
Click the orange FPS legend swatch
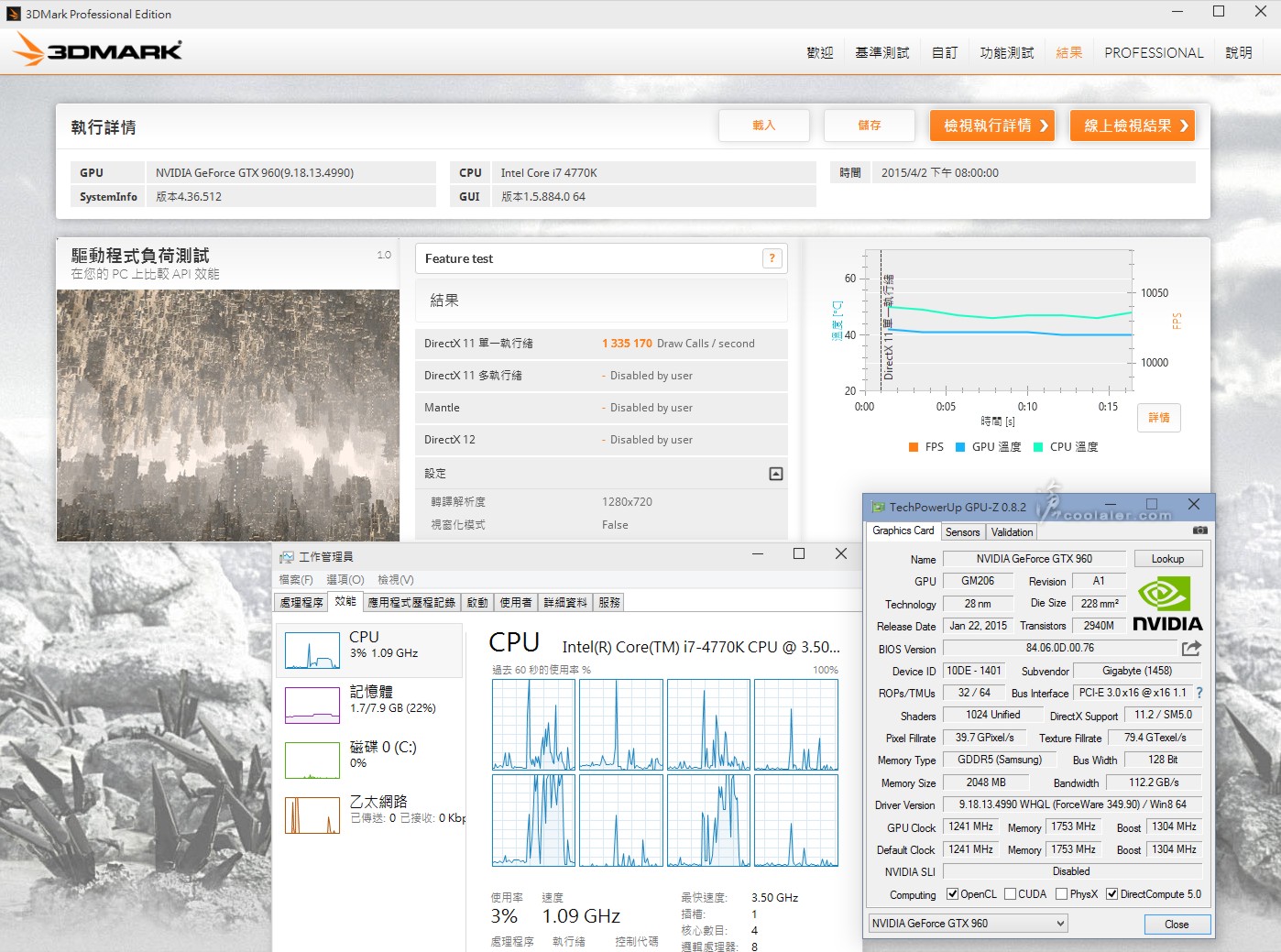click(914, 447)
